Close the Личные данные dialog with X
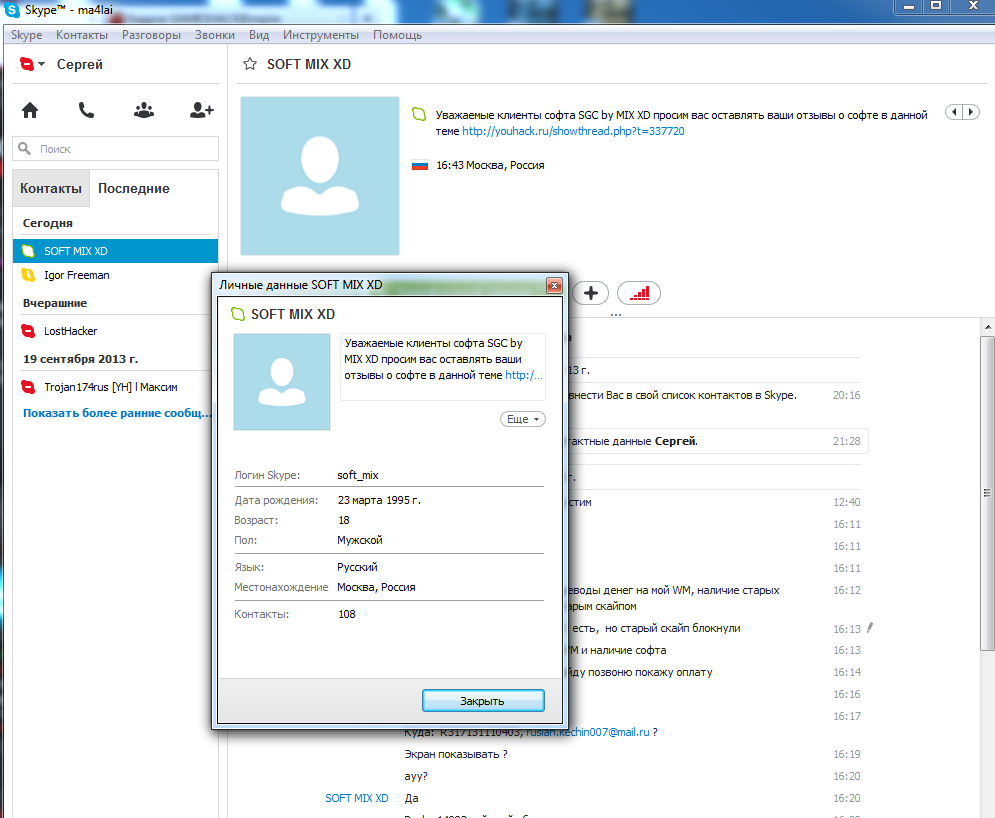The height and width of the screenshot is (818, 995). coord(554,286)
